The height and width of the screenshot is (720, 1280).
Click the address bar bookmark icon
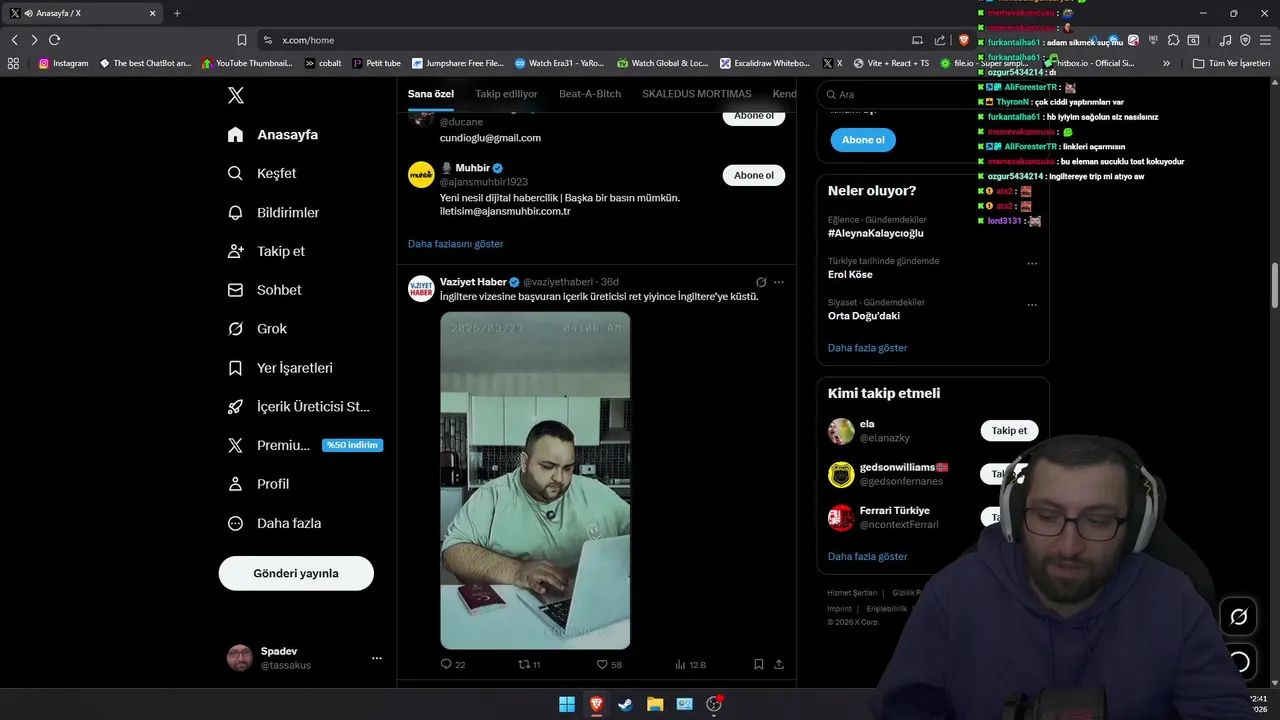pos(242,40)
